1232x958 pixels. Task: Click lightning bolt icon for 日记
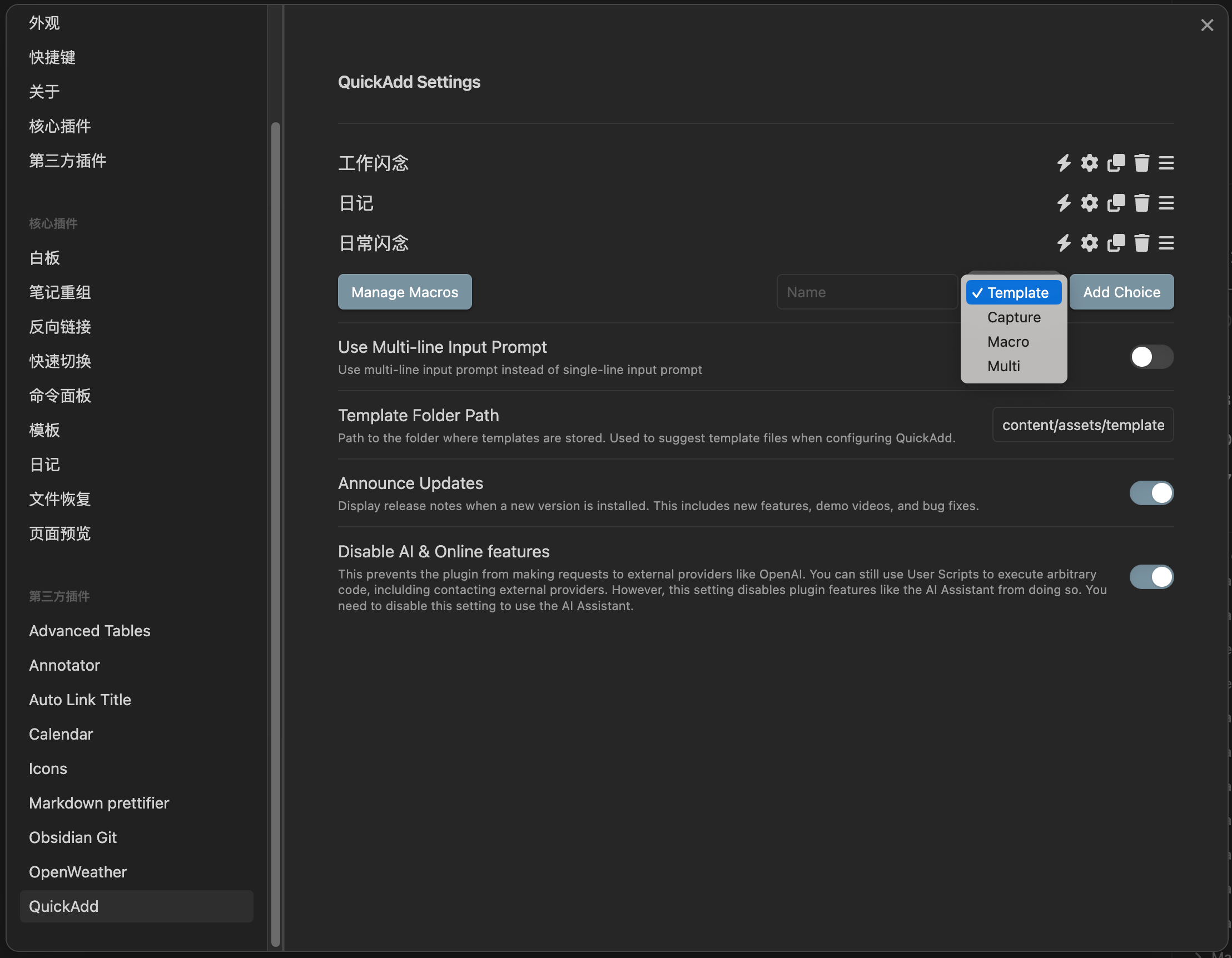[x=1064, y=203]
